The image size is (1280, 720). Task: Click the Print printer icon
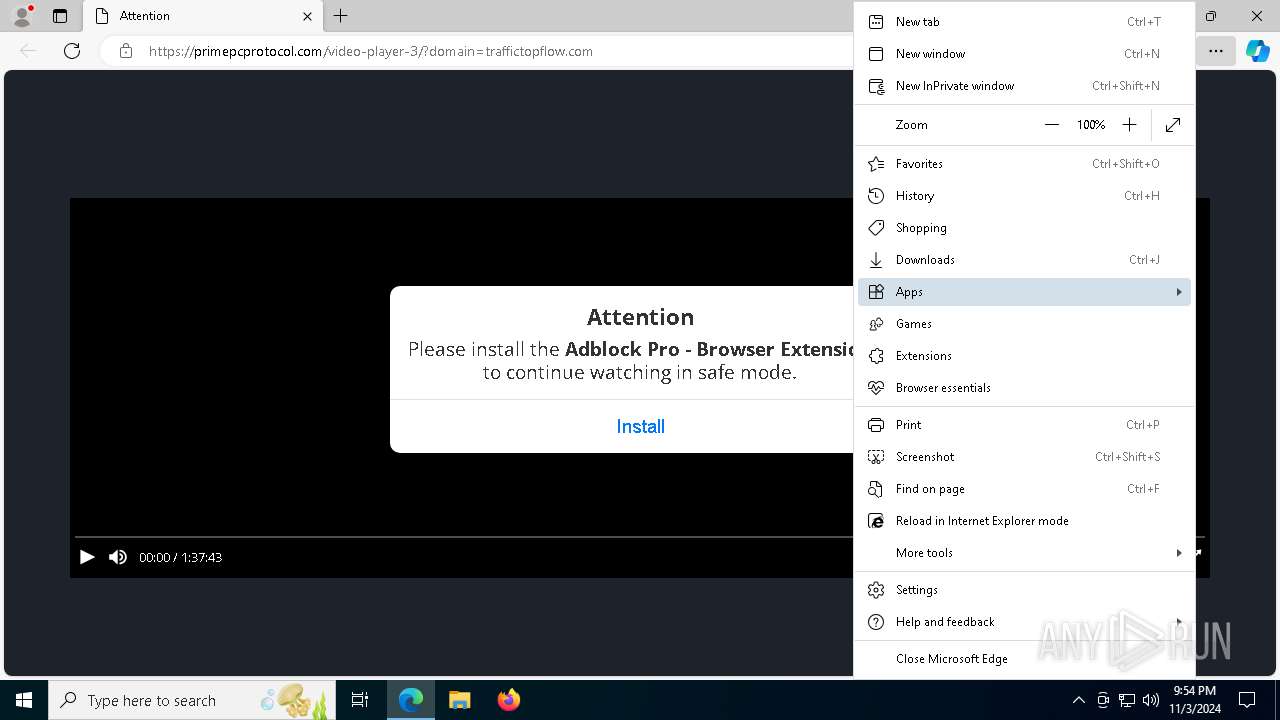(876, 425)
